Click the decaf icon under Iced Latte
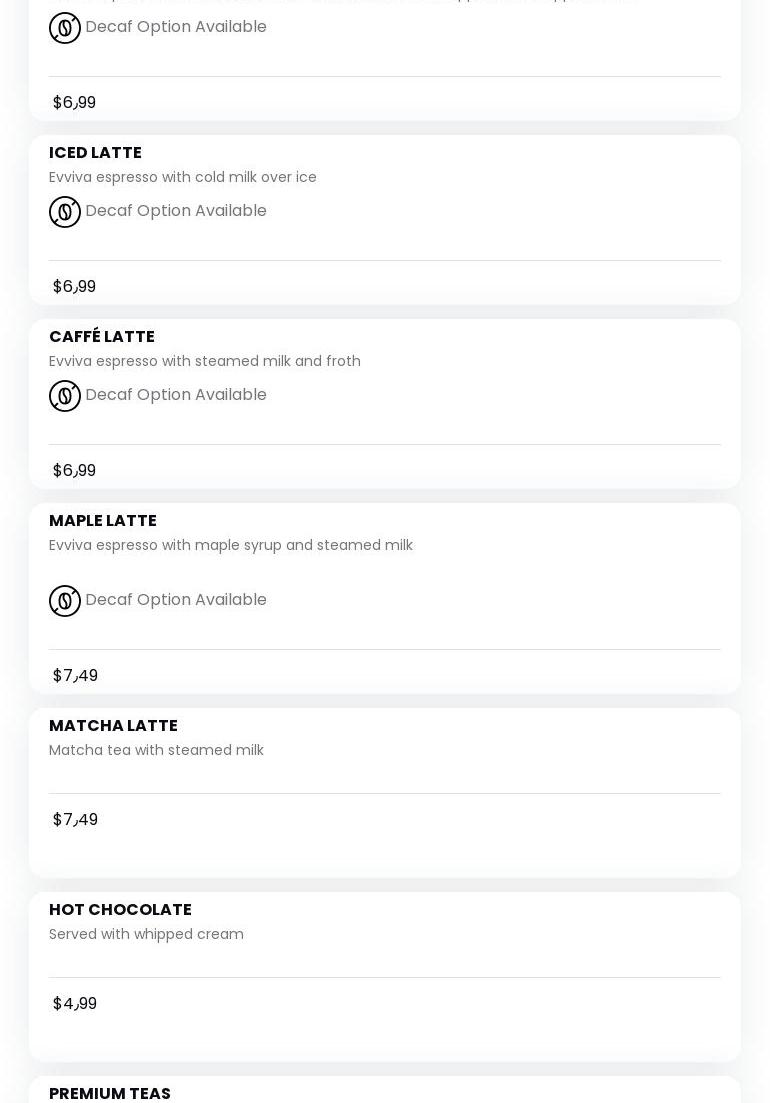Viewport: 770px width, 1103px height. (65, 212)
